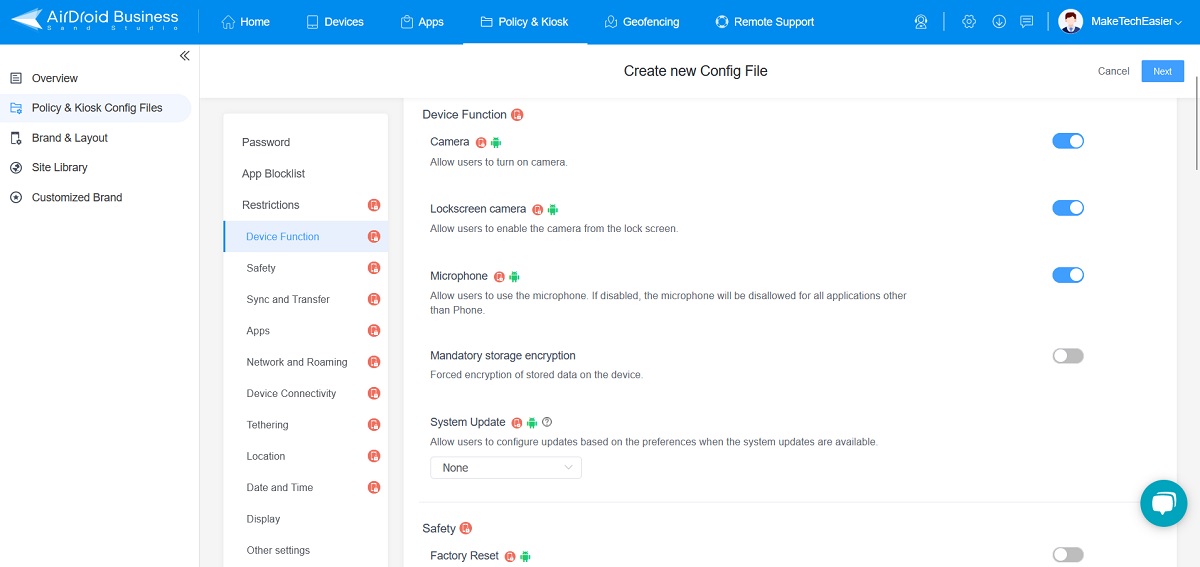Open the live chat widget bubble
The height and width of the screenshot is (567, 1200).
point(1162,503)
